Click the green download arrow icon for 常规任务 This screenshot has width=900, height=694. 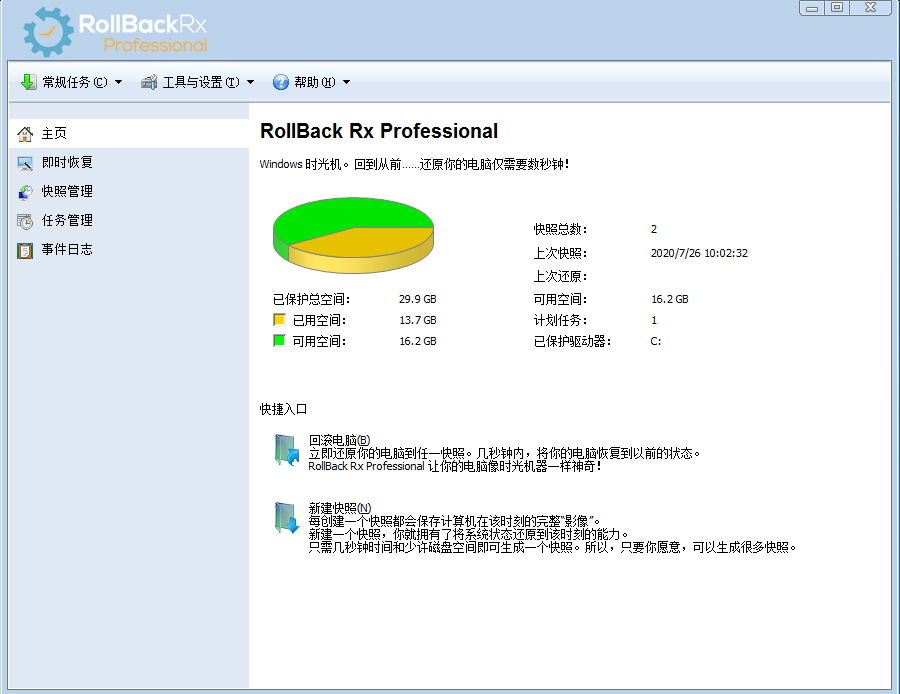pyautogui.click(x=28, y=82)
